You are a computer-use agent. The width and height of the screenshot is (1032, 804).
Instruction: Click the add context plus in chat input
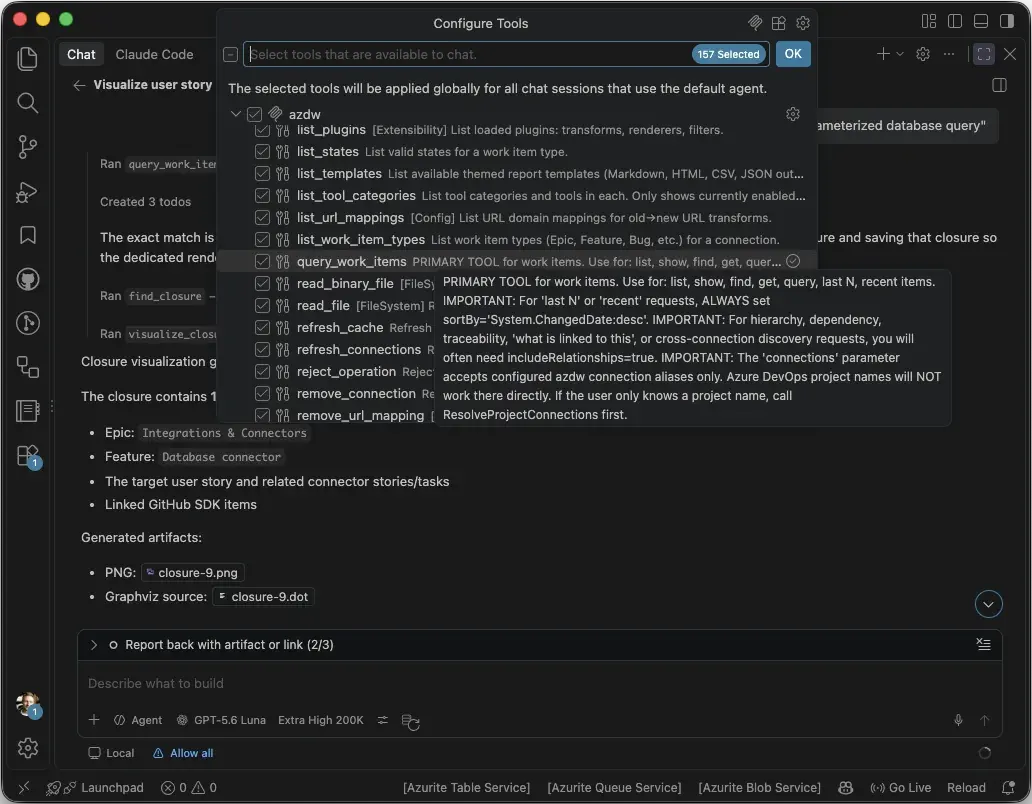[94, 720]
